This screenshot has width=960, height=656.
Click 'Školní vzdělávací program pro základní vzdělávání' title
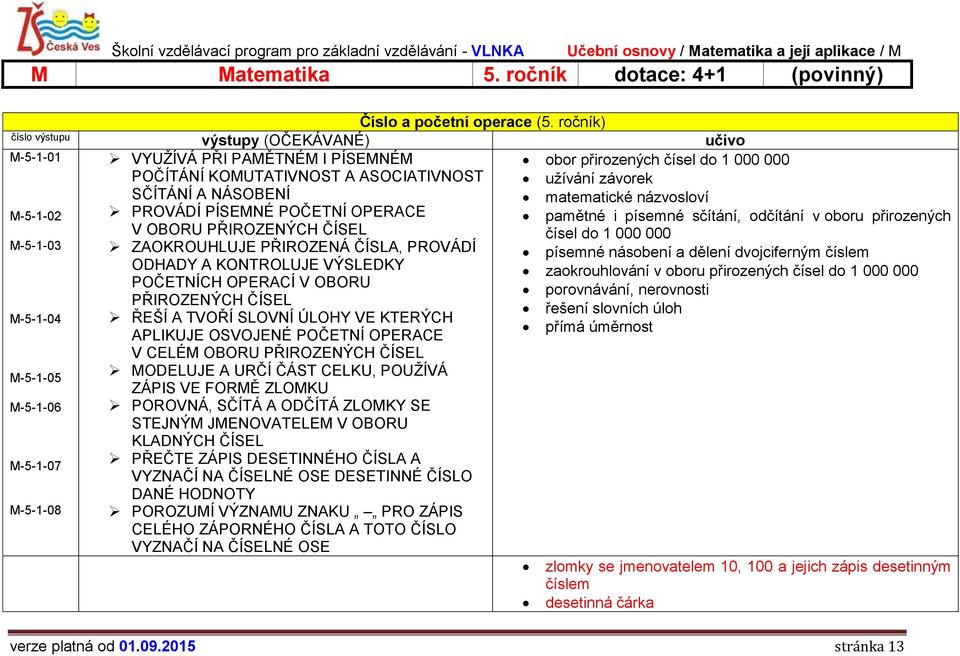tap(284, 51)
